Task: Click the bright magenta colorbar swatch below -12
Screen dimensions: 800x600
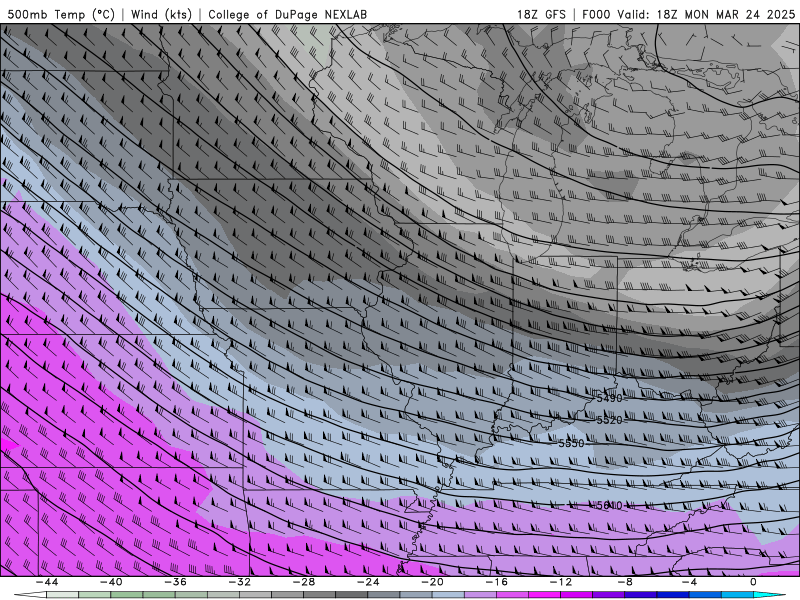Action: click(545, 595)
